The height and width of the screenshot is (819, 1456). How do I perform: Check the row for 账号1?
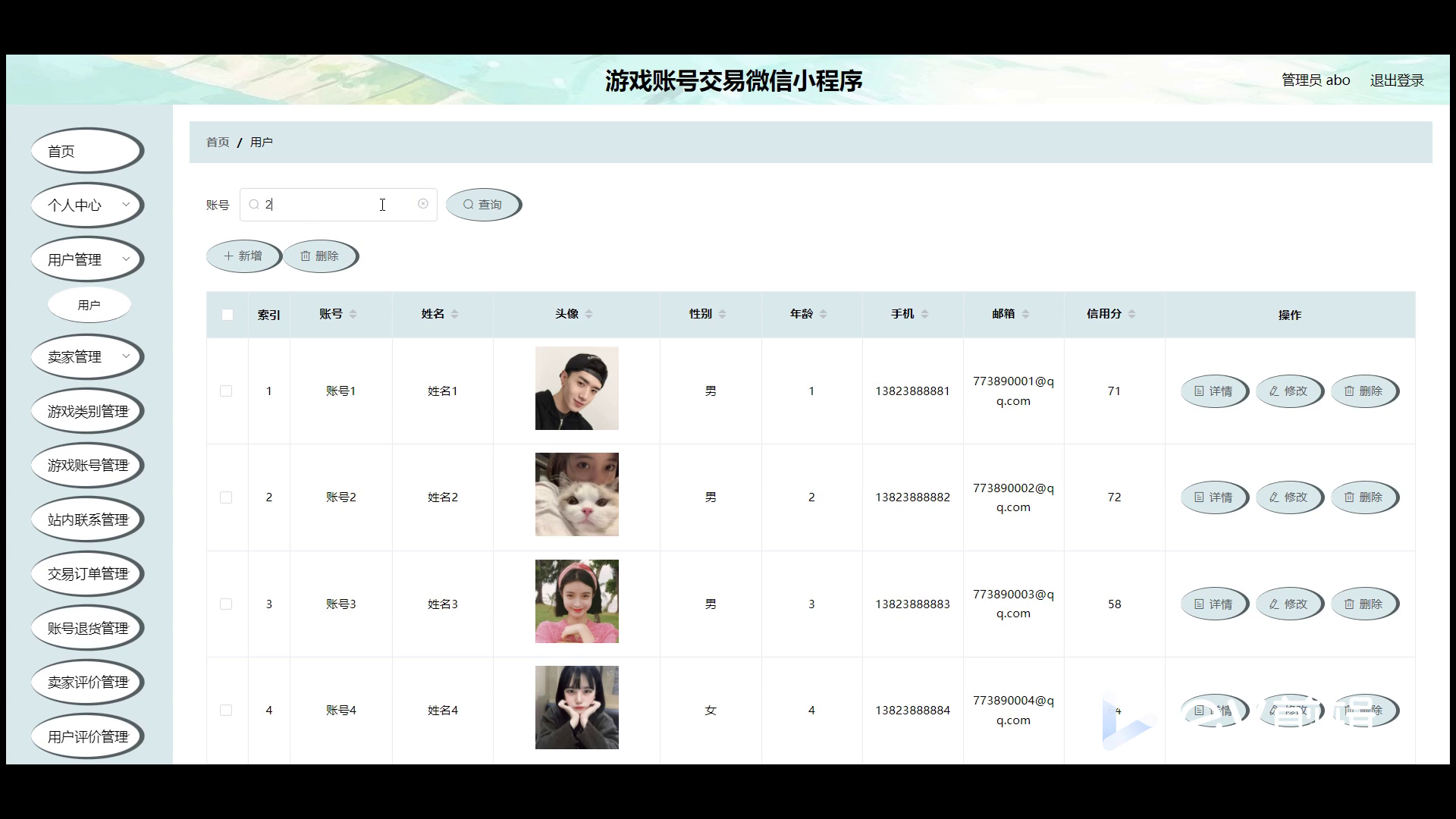[x=226, y=391]
